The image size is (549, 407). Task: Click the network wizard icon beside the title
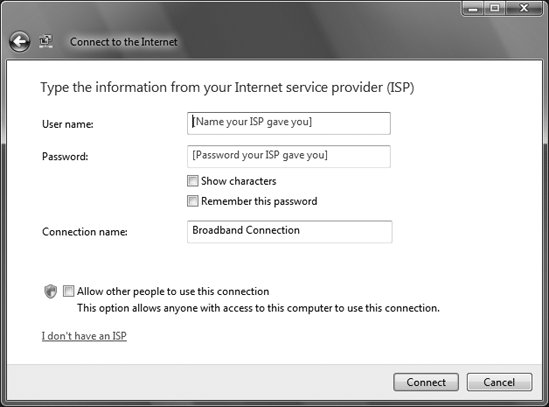46,41
